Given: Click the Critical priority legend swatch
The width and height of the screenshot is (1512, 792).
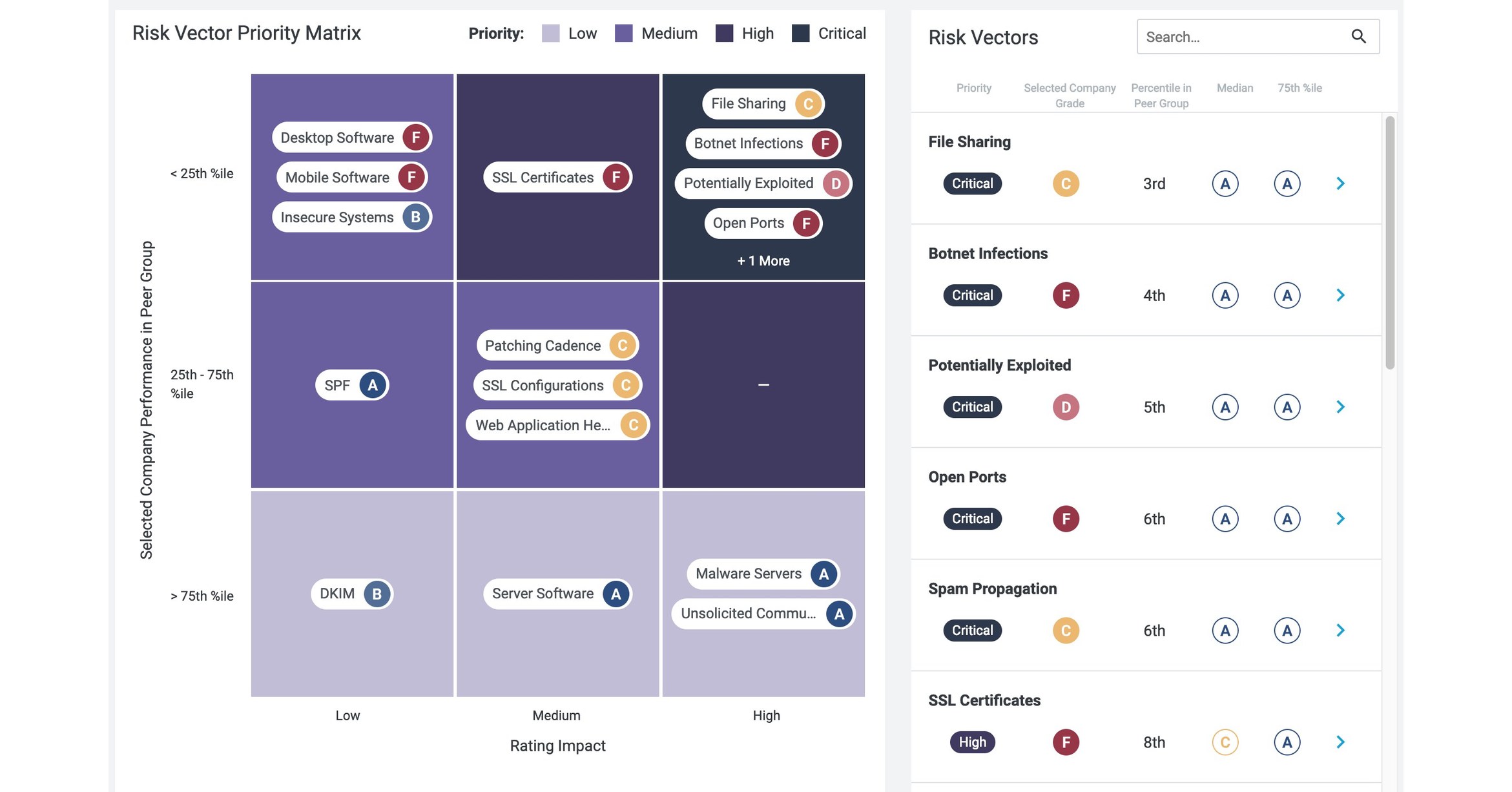Looking at the screenshot, I should [x=800, y=34].
